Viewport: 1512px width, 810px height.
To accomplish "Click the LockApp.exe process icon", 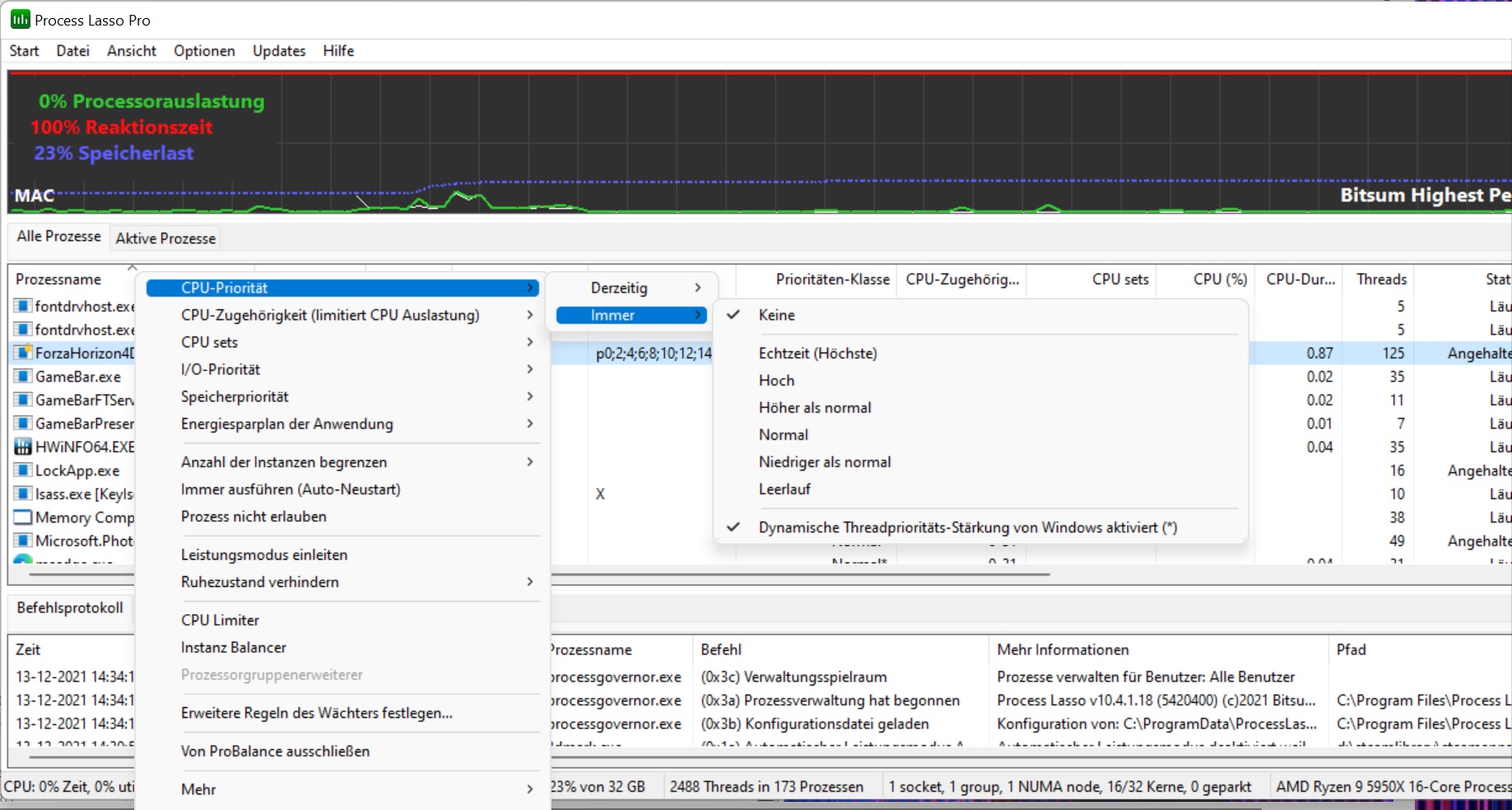I will [x=23, y=471].
